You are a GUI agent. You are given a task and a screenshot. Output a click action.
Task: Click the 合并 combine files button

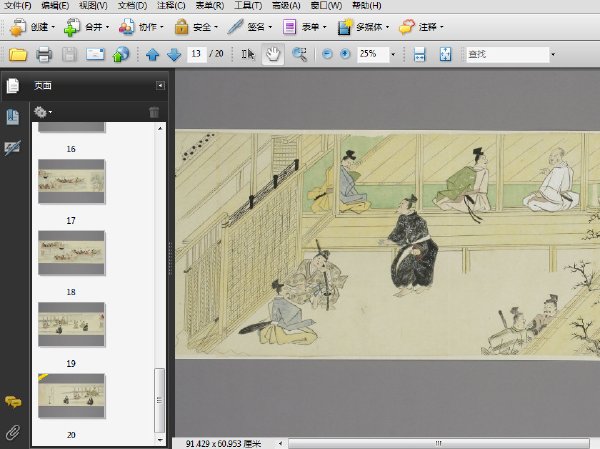tap(86, 27)
